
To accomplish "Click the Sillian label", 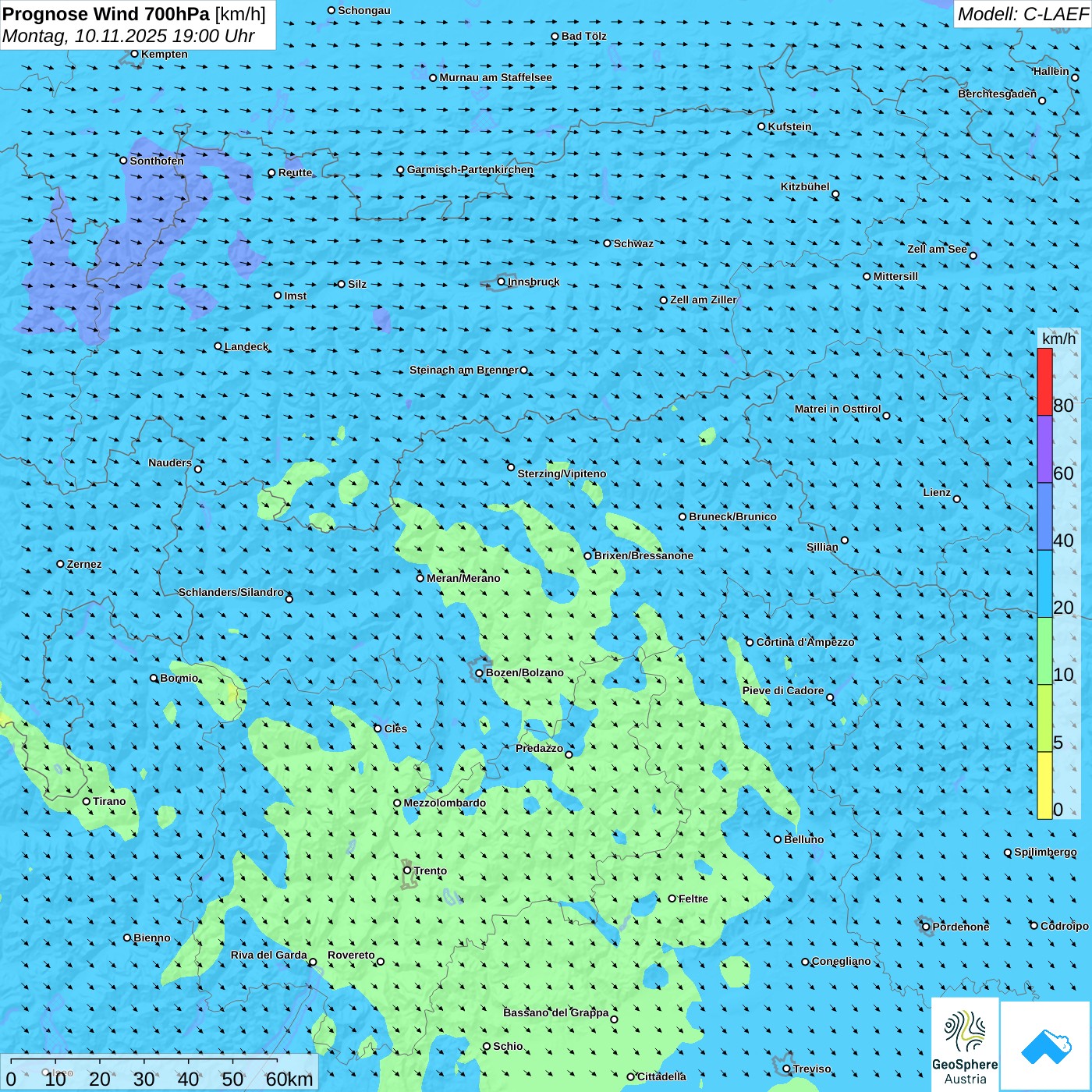I will click(822, 547).
